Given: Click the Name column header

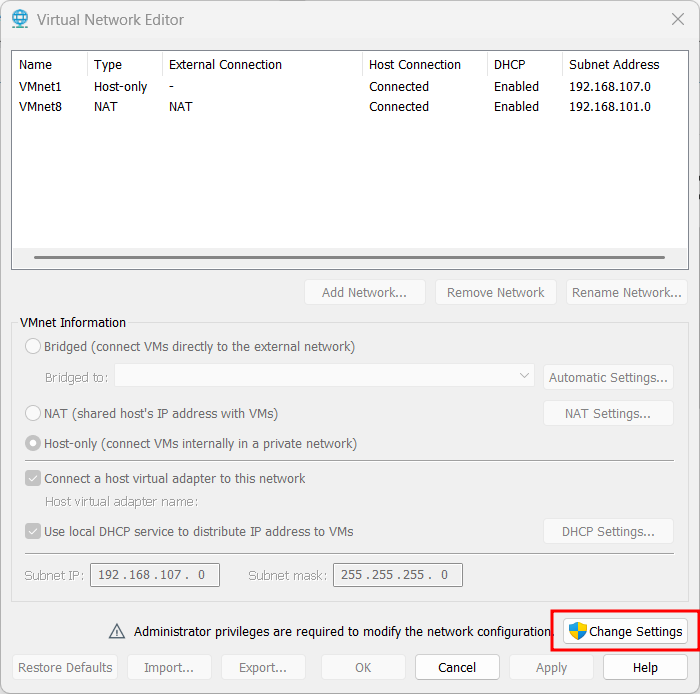Looking at the screenshot, I should click(x=50, y=65).
